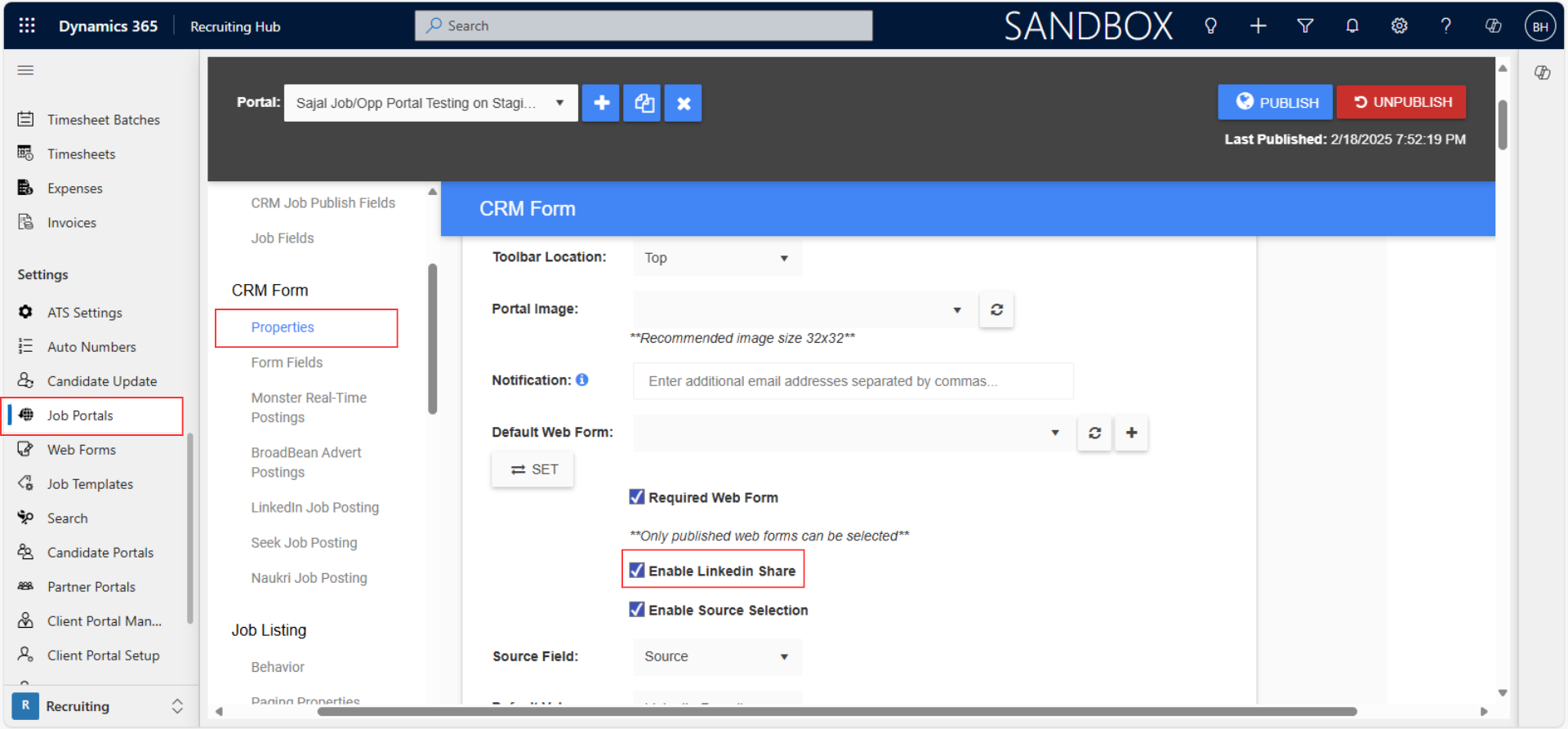The height and width of the screenshot is (729, 1568).
Task: Delete the selected portal with X button
Action: 684,103
